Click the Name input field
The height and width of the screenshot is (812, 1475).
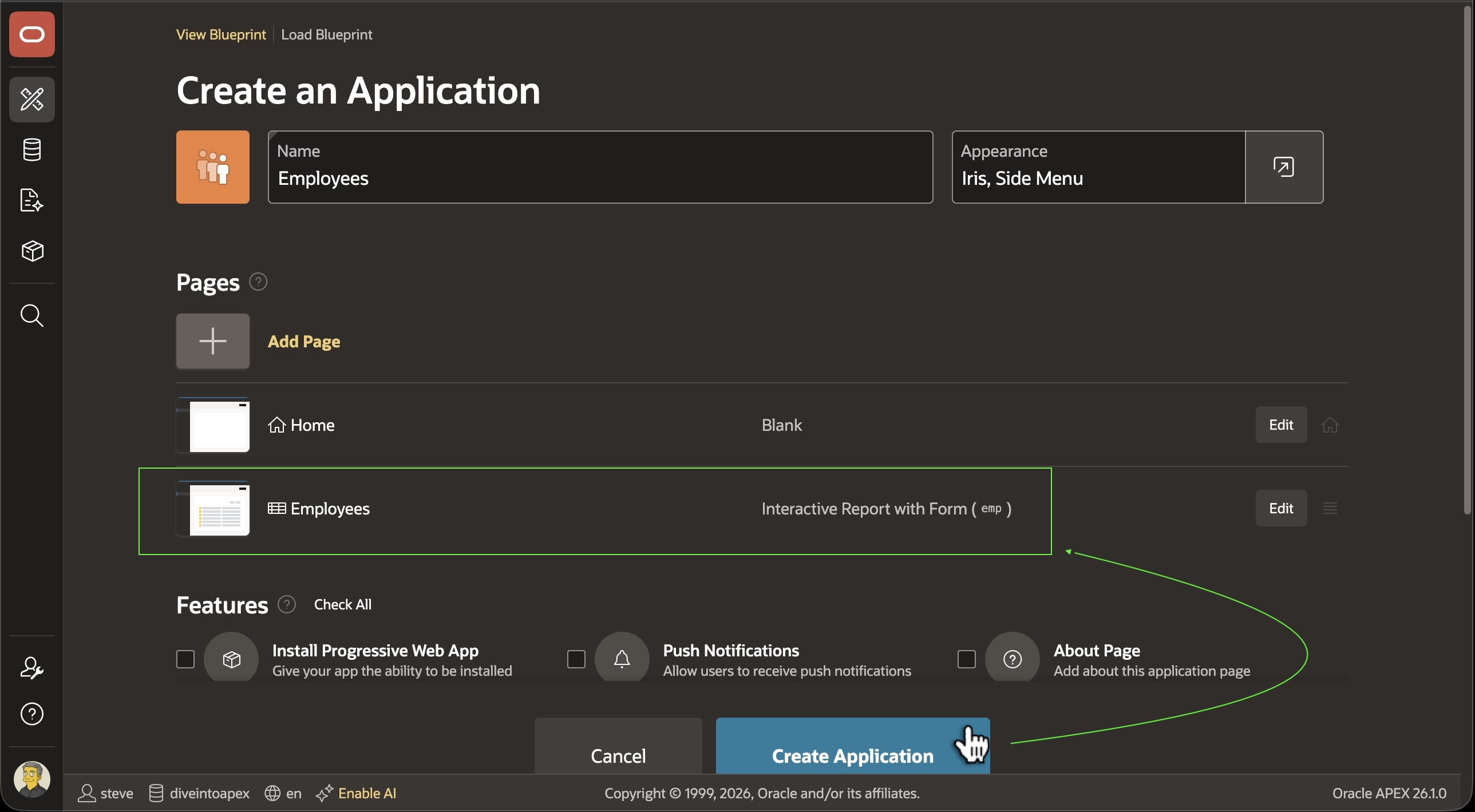600,167
